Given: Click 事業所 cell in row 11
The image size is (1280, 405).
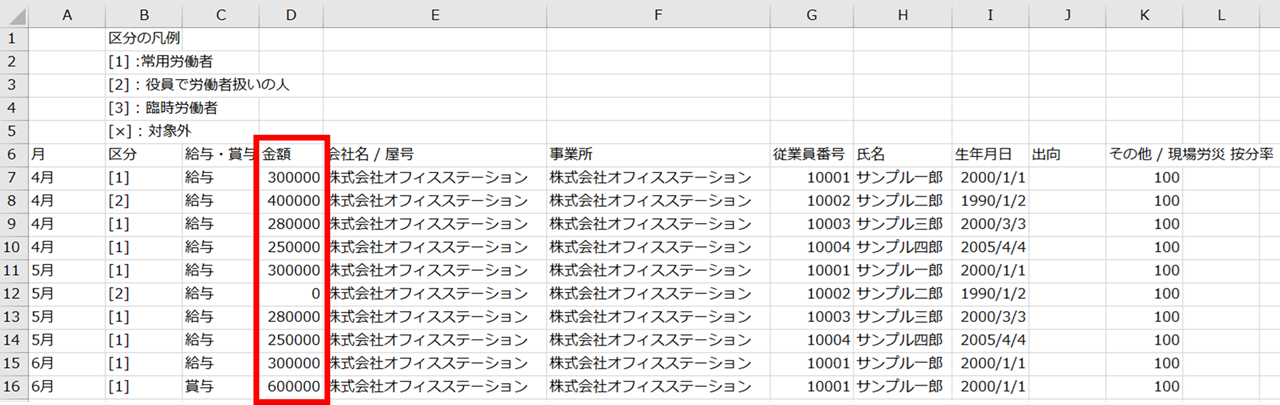Looking at the screenshot, I should pyautogui.click(x=658, y=270).
